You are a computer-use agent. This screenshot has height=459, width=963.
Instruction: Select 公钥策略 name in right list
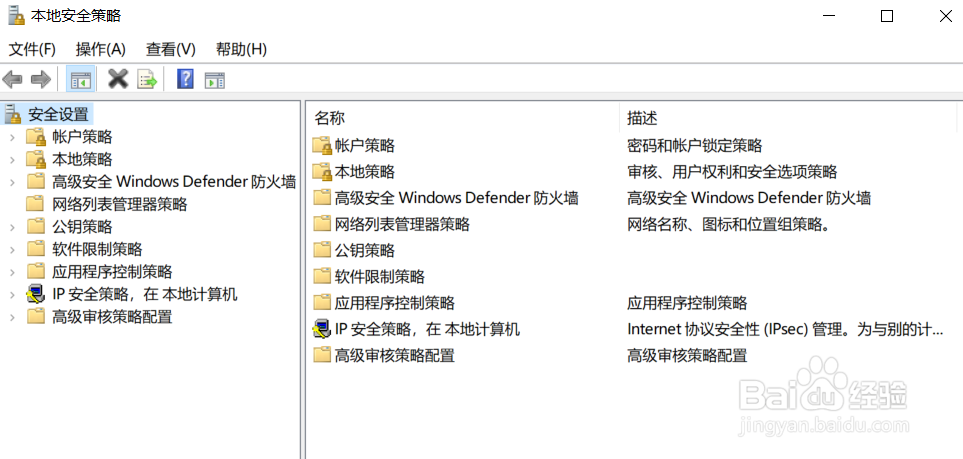tap(365, 250)
